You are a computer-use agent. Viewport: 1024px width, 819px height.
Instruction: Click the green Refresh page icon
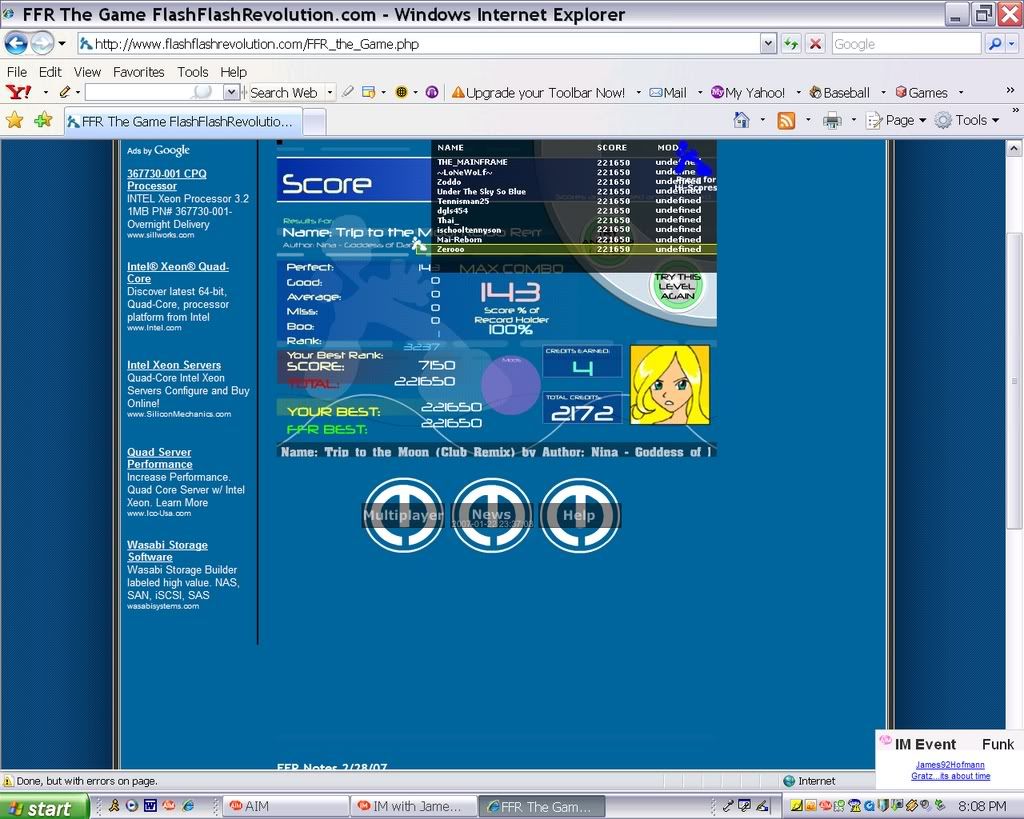[791, 44]
